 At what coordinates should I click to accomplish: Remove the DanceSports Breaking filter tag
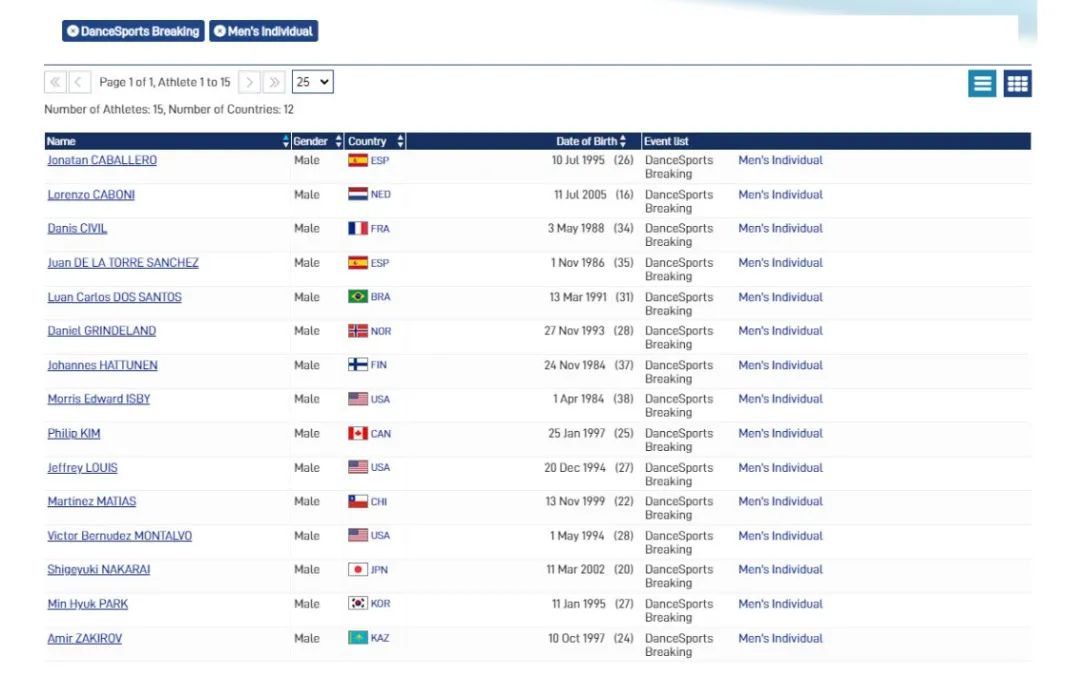[73, 32]
